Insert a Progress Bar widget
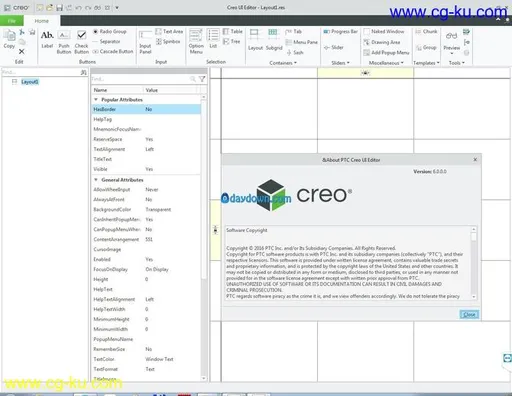This screenshot has height=396, width=512. pos(340,31)
